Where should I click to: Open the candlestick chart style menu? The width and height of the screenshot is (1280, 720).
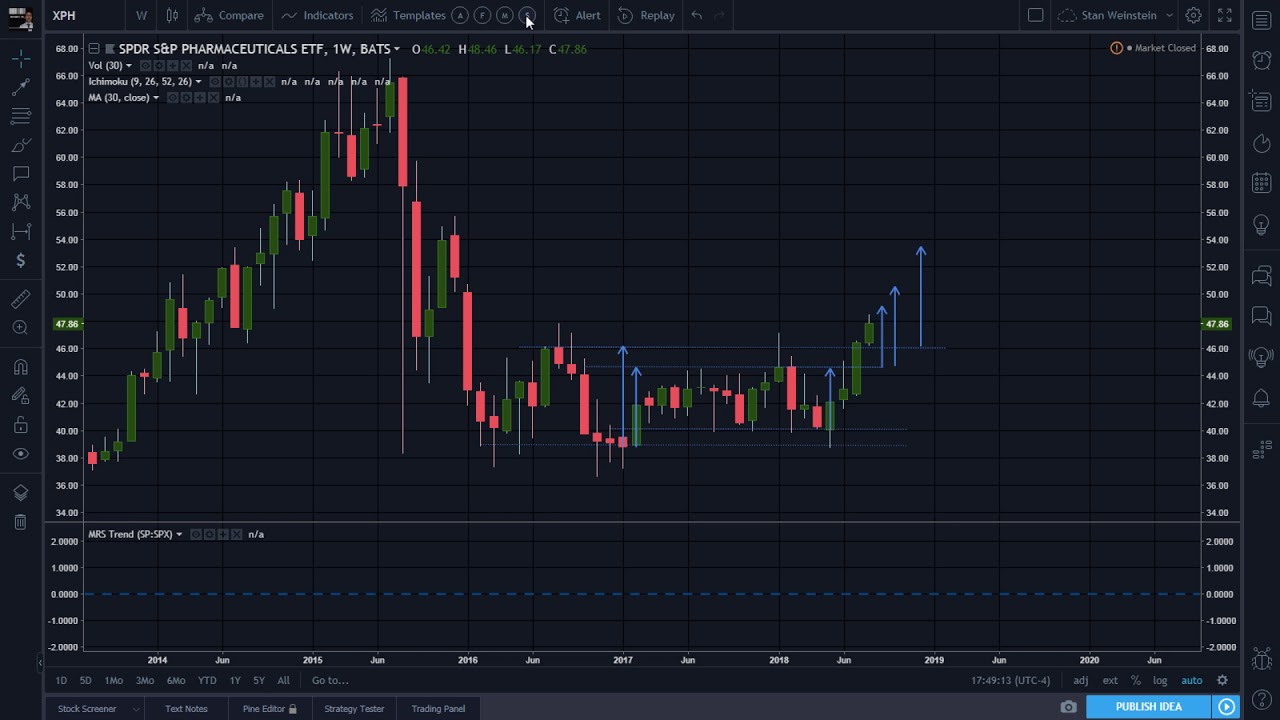[x=172, y=15]
